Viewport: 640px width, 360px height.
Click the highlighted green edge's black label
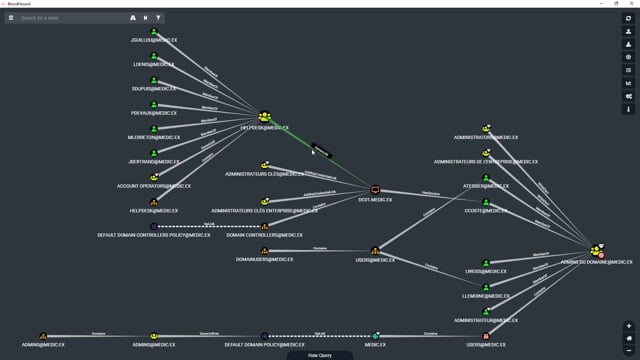(322, 151)
